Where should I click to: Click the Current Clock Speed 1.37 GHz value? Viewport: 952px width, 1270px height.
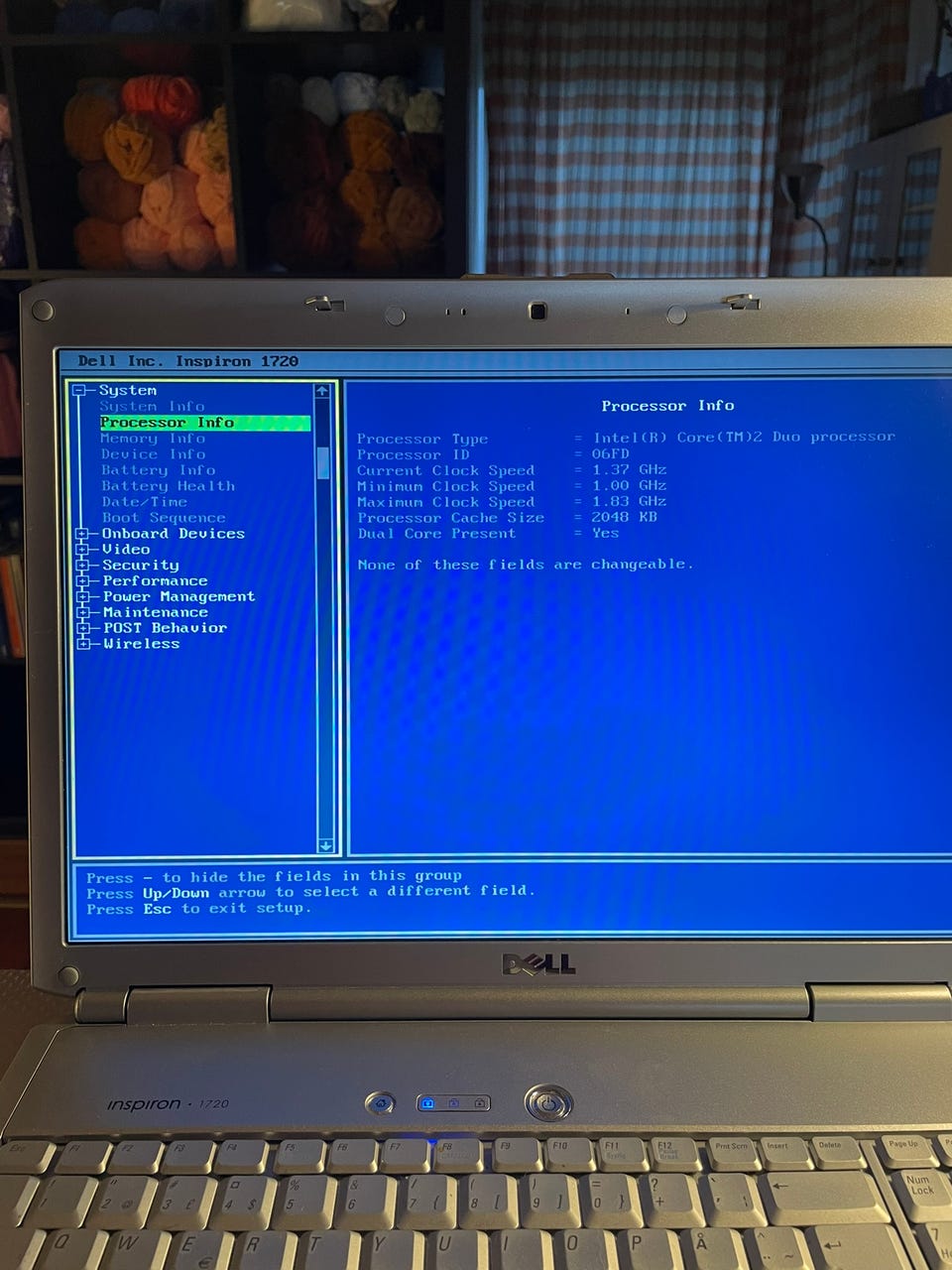(629, 469)
